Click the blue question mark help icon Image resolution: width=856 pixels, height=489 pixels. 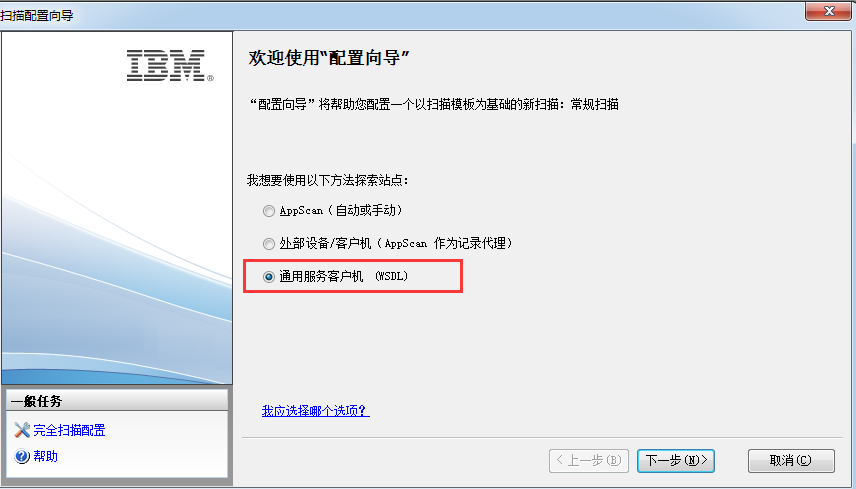pyautogui.click(x=22, y=456)
